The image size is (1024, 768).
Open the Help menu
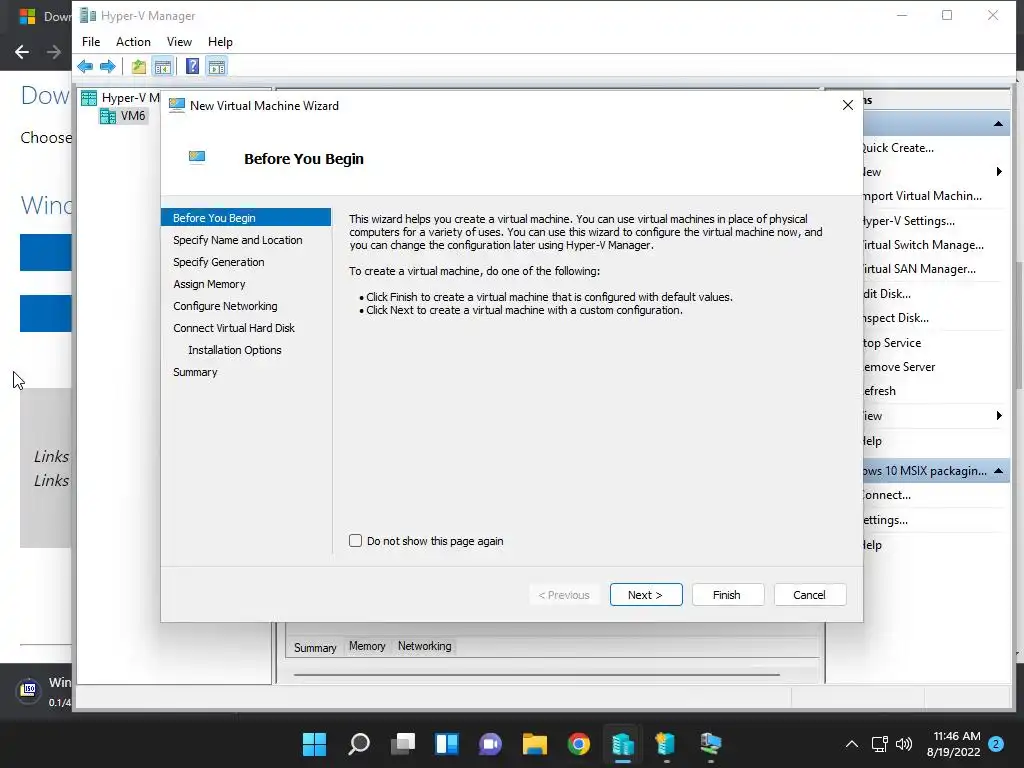(220, 42)
